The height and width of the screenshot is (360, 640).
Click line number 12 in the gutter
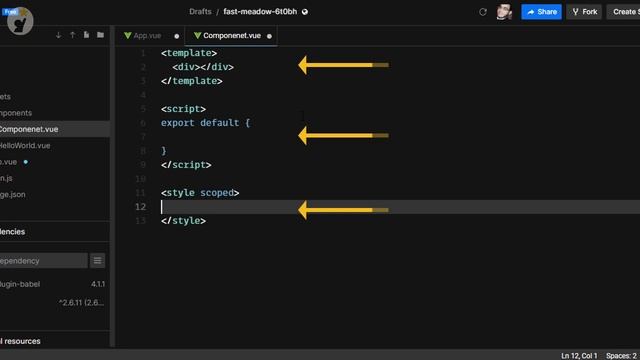[x=140, y=207]
